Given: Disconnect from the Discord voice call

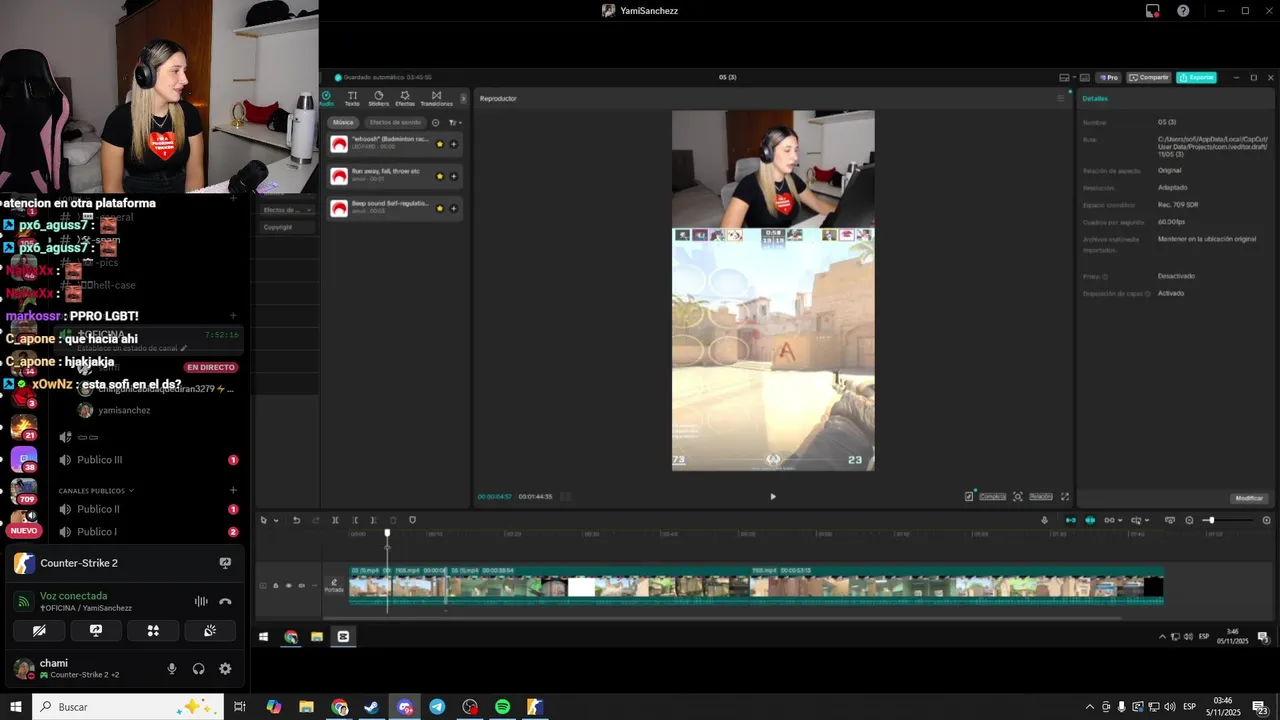Looking at the screenshot, I should pyautogui.click(x=225, y=601).
